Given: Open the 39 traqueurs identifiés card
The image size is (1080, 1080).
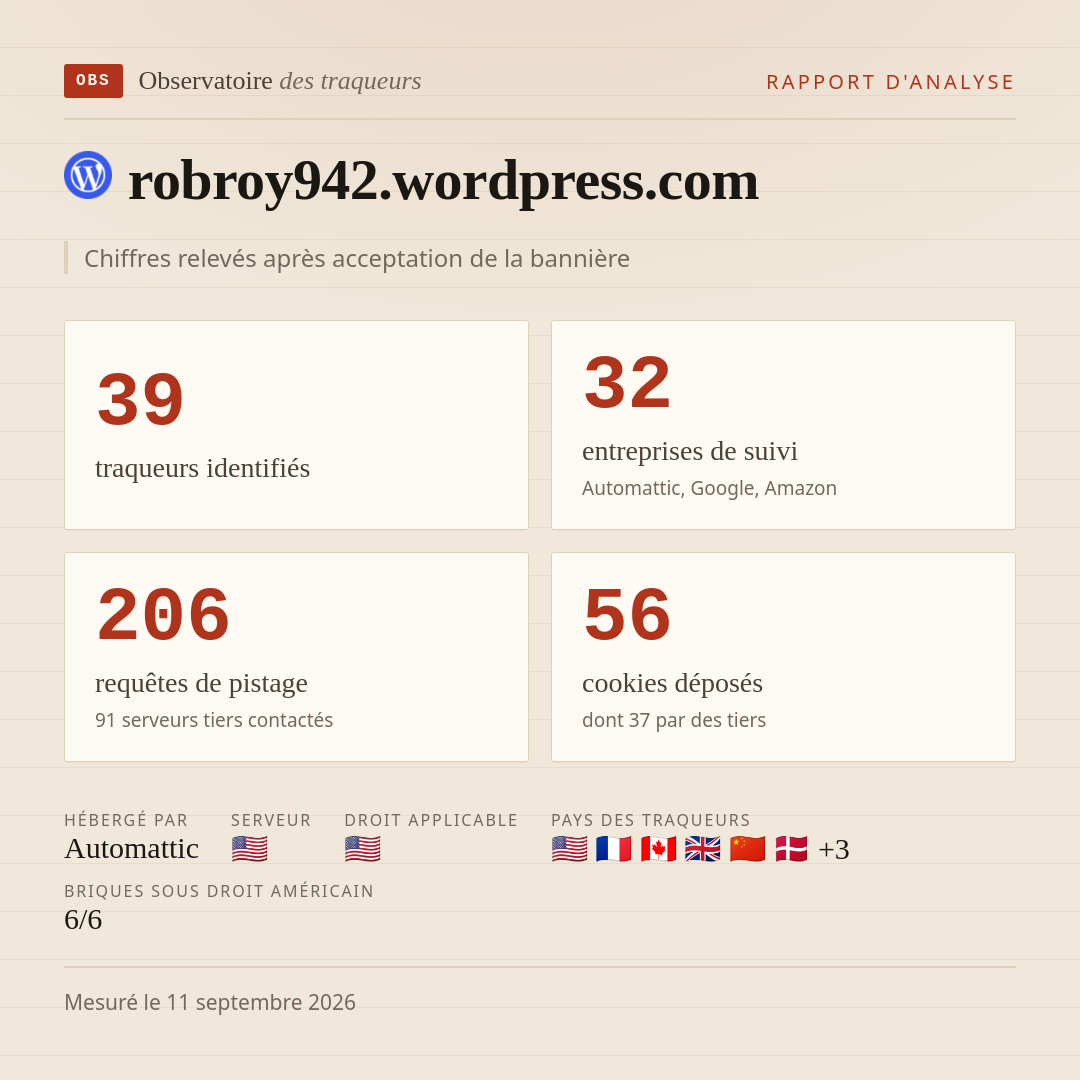Looking at the screenshot, I should 296,425.
